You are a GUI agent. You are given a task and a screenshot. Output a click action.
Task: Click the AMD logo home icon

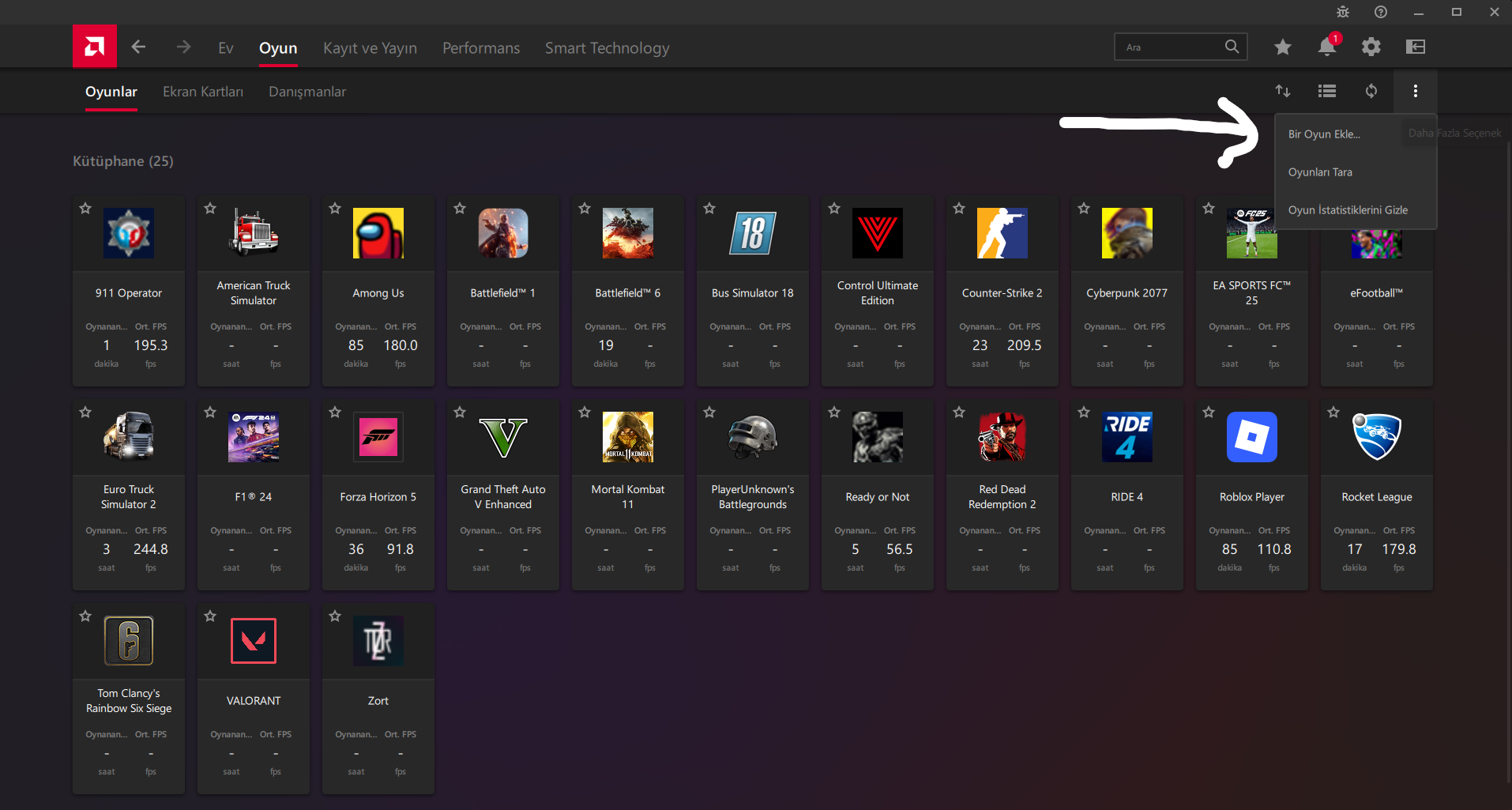click(95, 47)
